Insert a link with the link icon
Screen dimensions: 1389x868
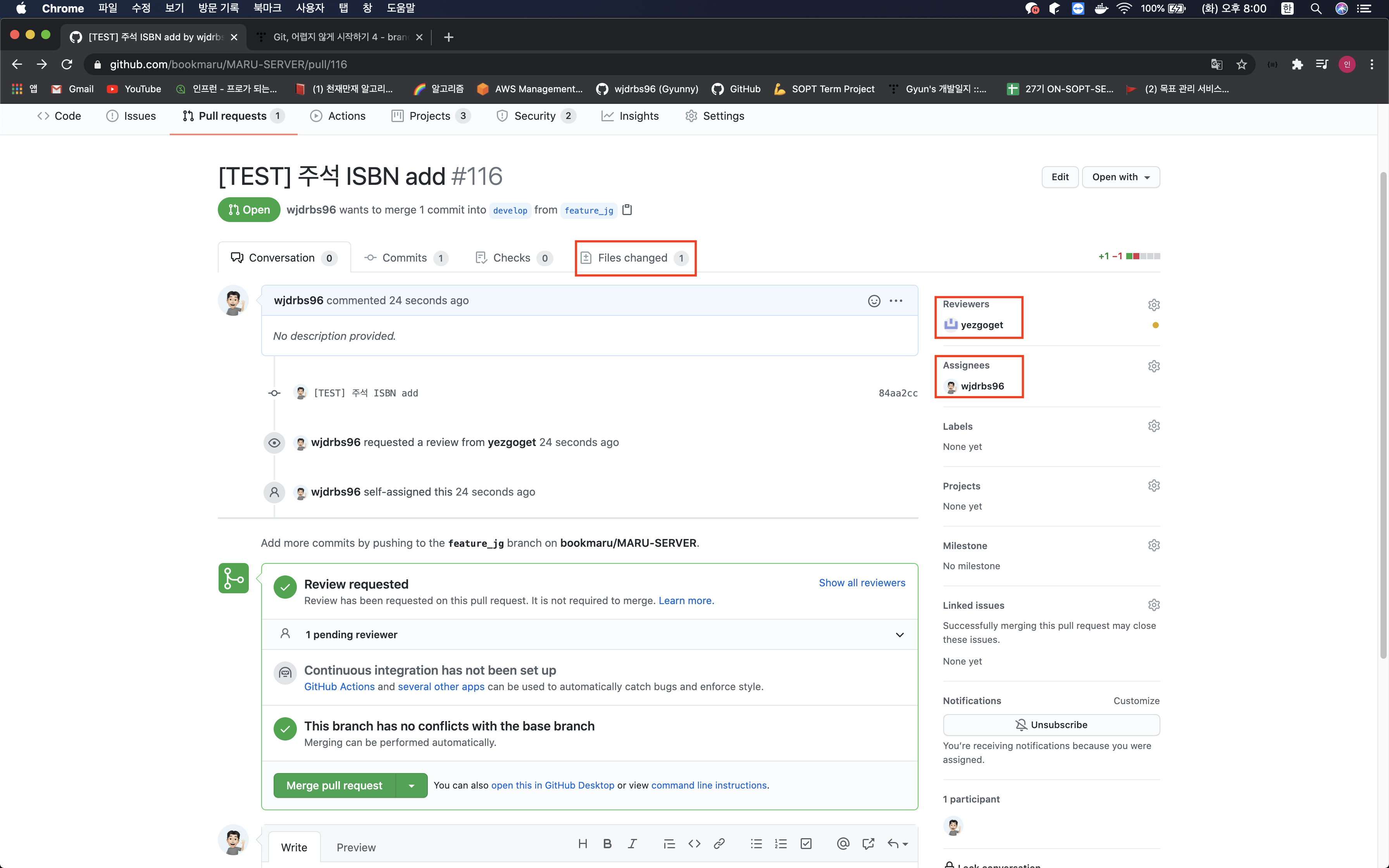pos(719,843)
